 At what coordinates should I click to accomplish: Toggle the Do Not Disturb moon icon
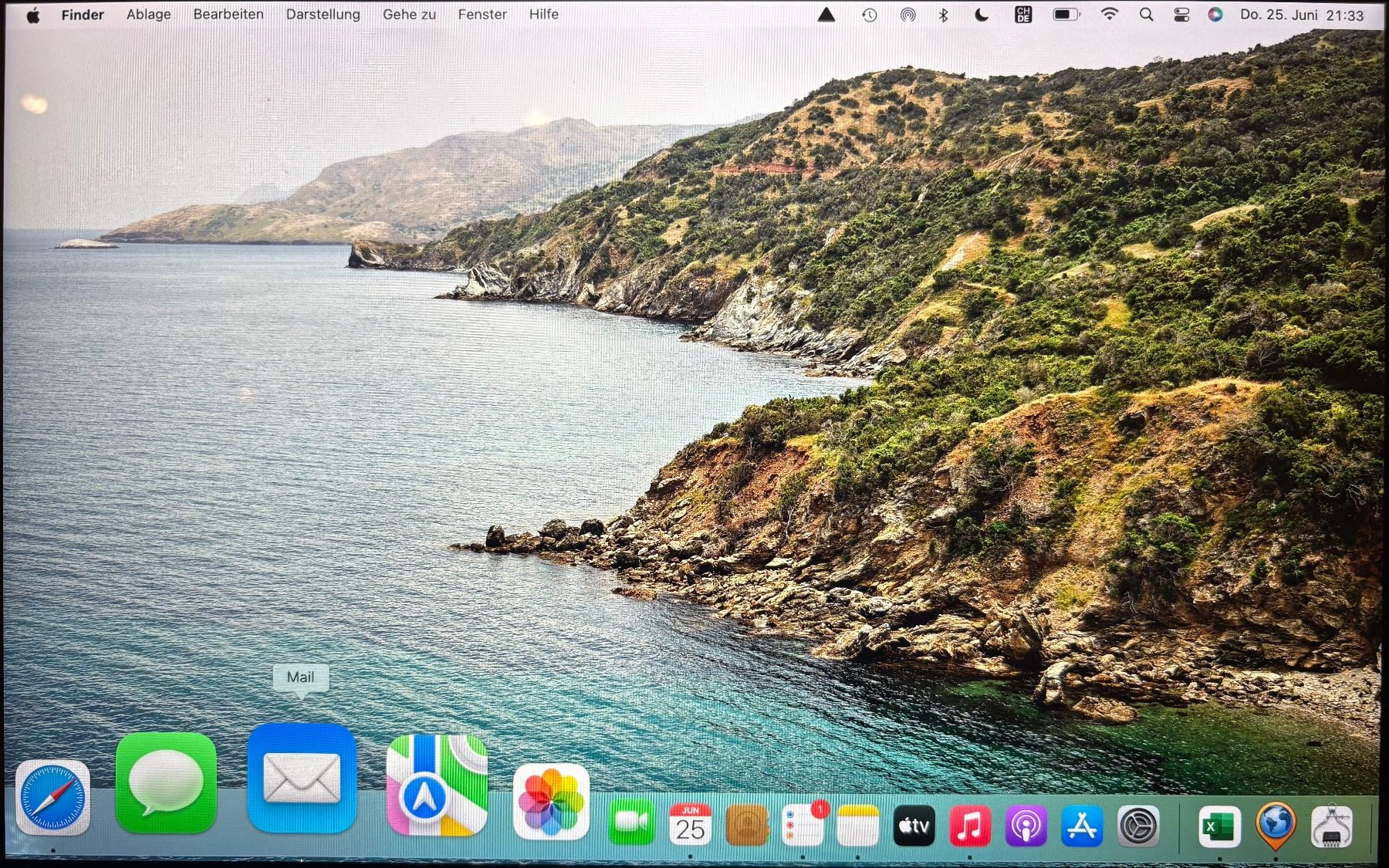tap(982, 15)
